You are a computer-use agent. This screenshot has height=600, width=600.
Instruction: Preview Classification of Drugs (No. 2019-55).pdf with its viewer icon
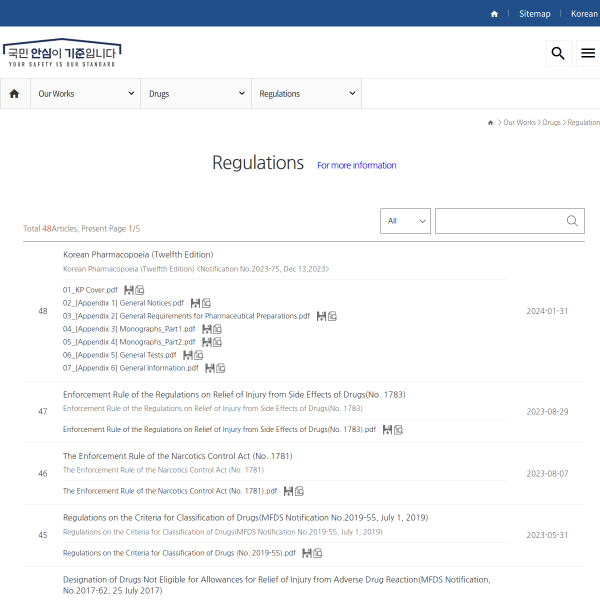[318, 553]
